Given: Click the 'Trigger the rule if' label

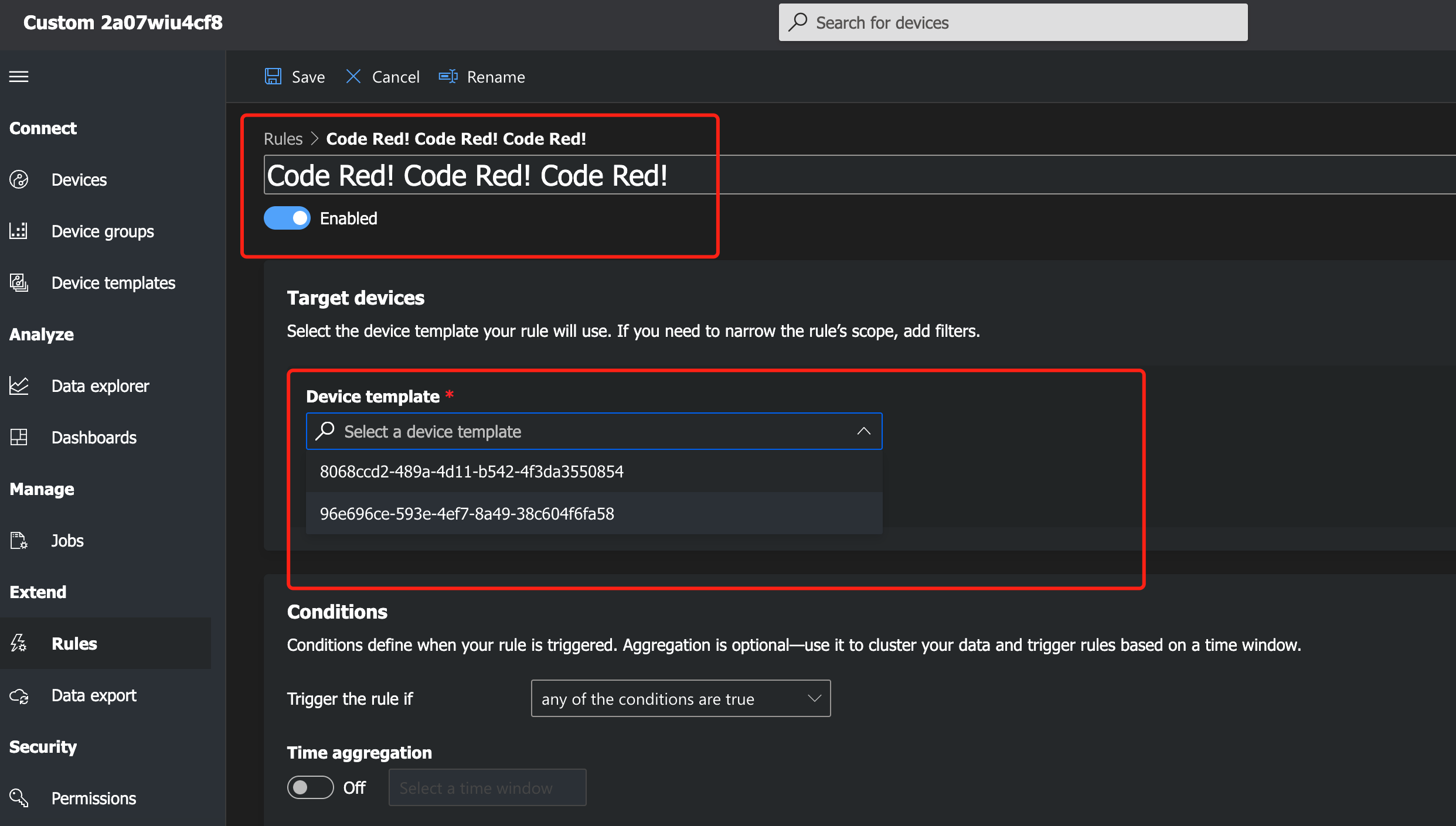Looking at the screenshot, I should point(350,699).
